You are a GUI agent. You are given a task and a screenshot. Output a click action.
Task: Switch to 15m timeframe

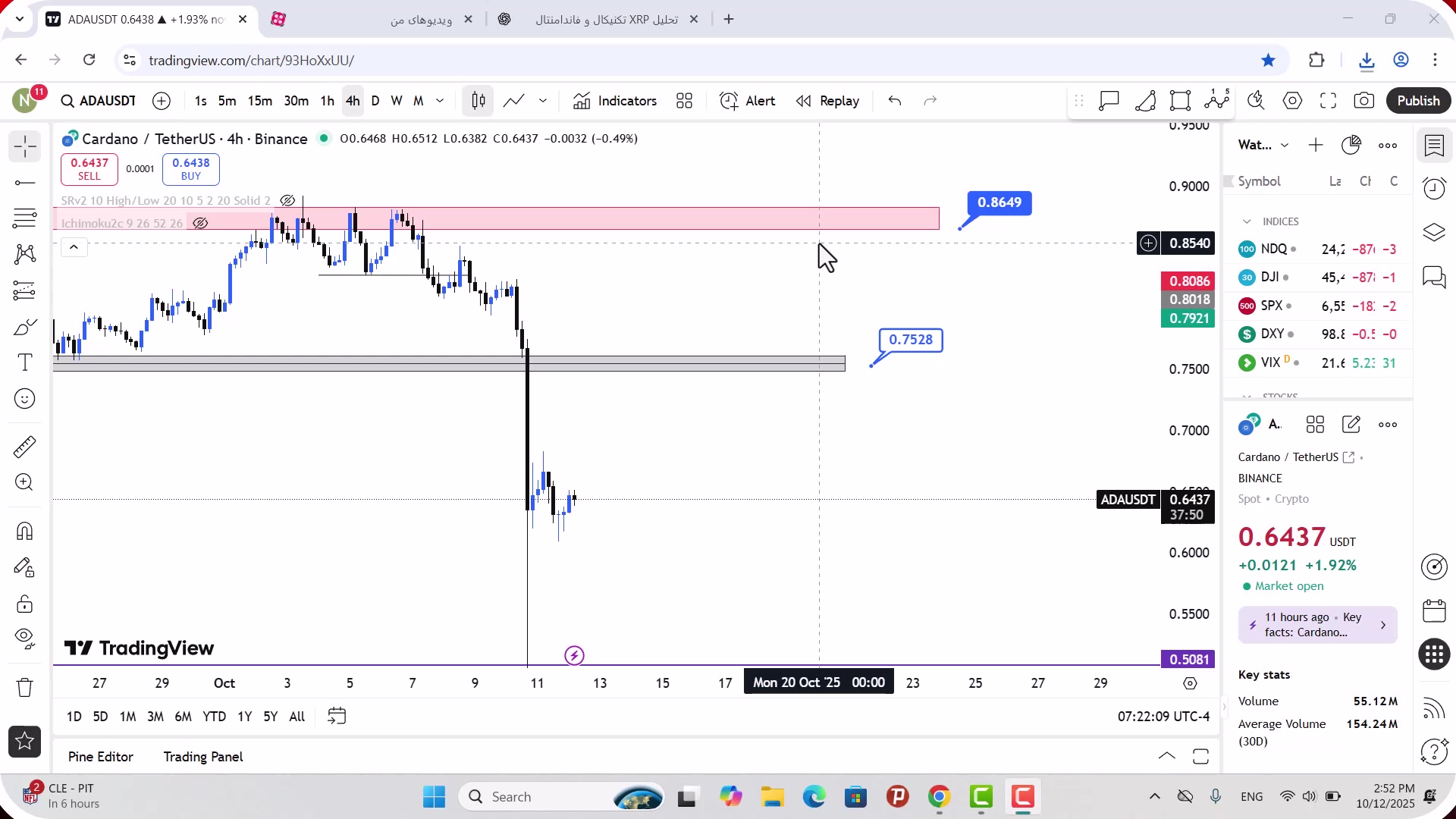point(259,101)
